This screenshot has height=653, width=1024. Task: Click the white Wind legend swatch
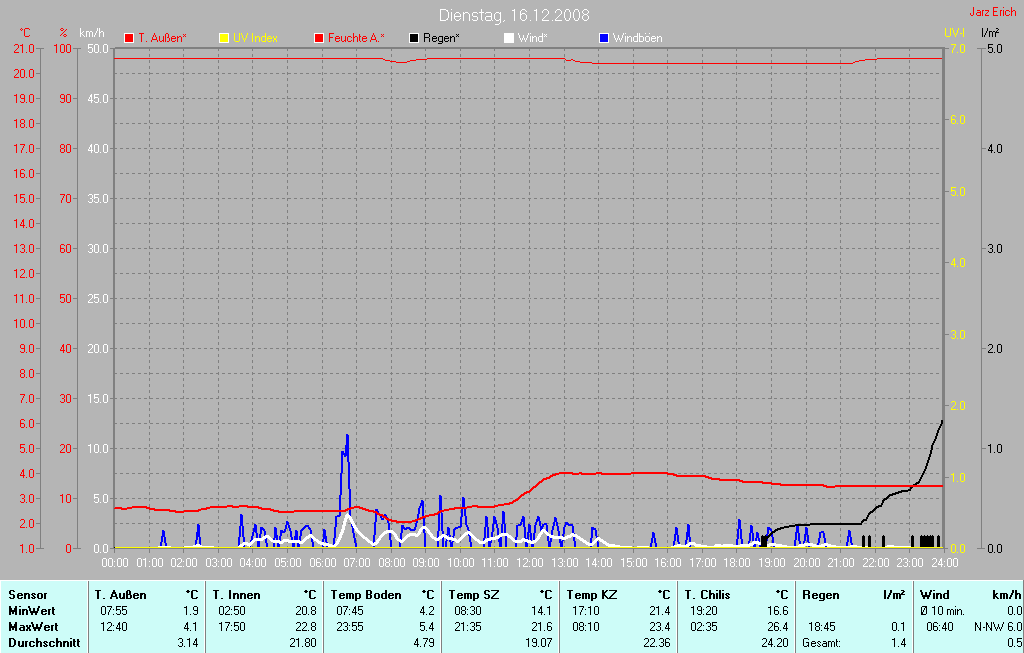click(x=509, y=38)
